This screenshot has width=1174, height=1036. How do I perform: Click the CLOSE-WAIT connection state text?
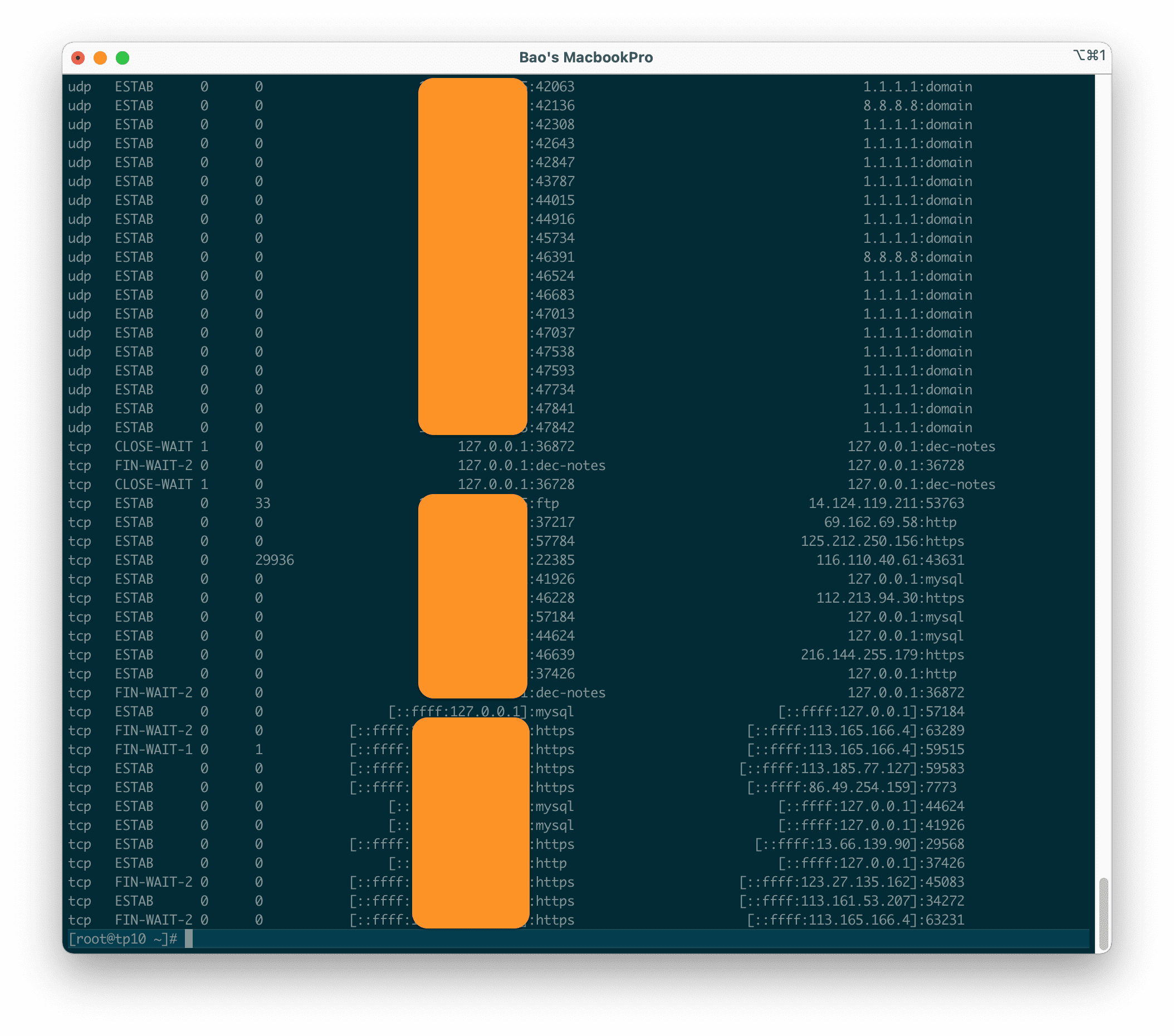(x=155, y=446)
